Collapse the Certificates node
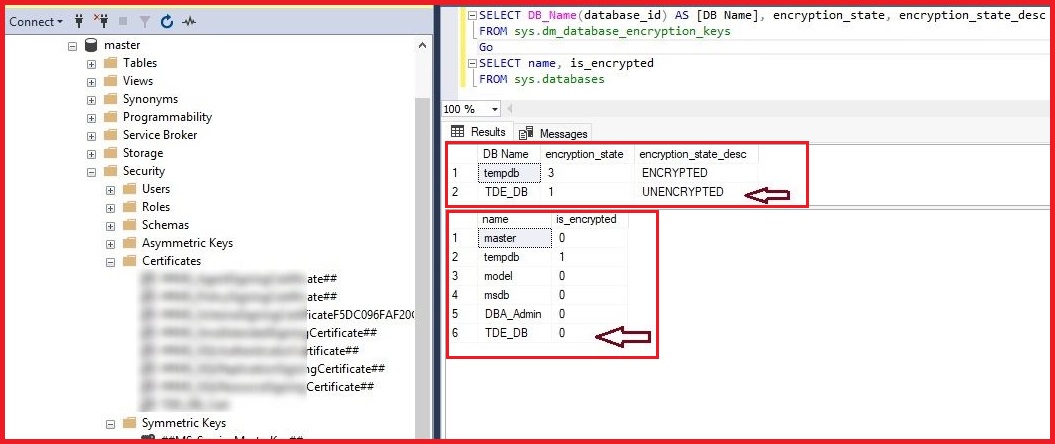Screen dimensions: 1055x444 click(111, 262)
